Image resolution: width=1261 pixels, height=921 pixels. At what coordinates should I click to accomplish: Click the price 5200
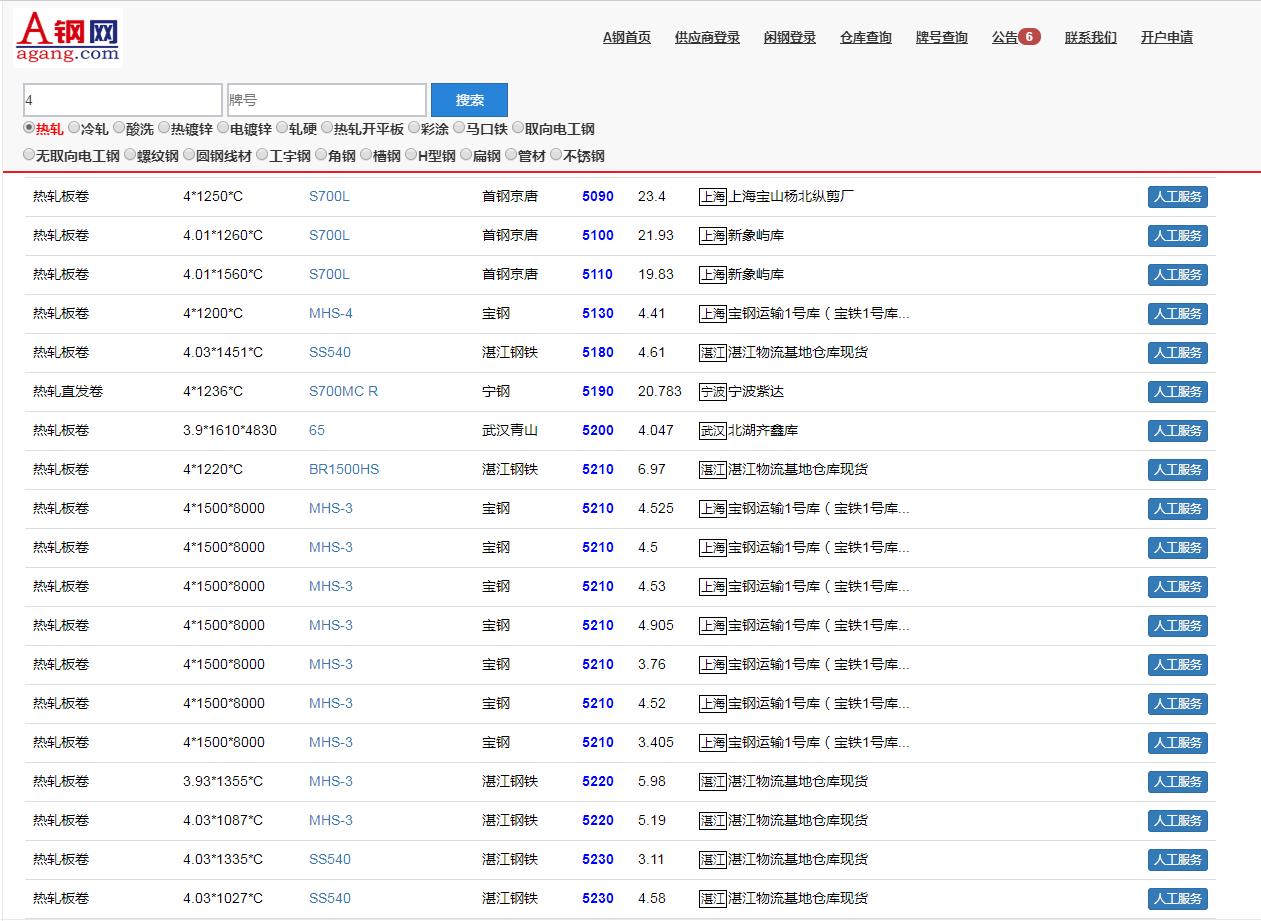[x=598, y=430]
